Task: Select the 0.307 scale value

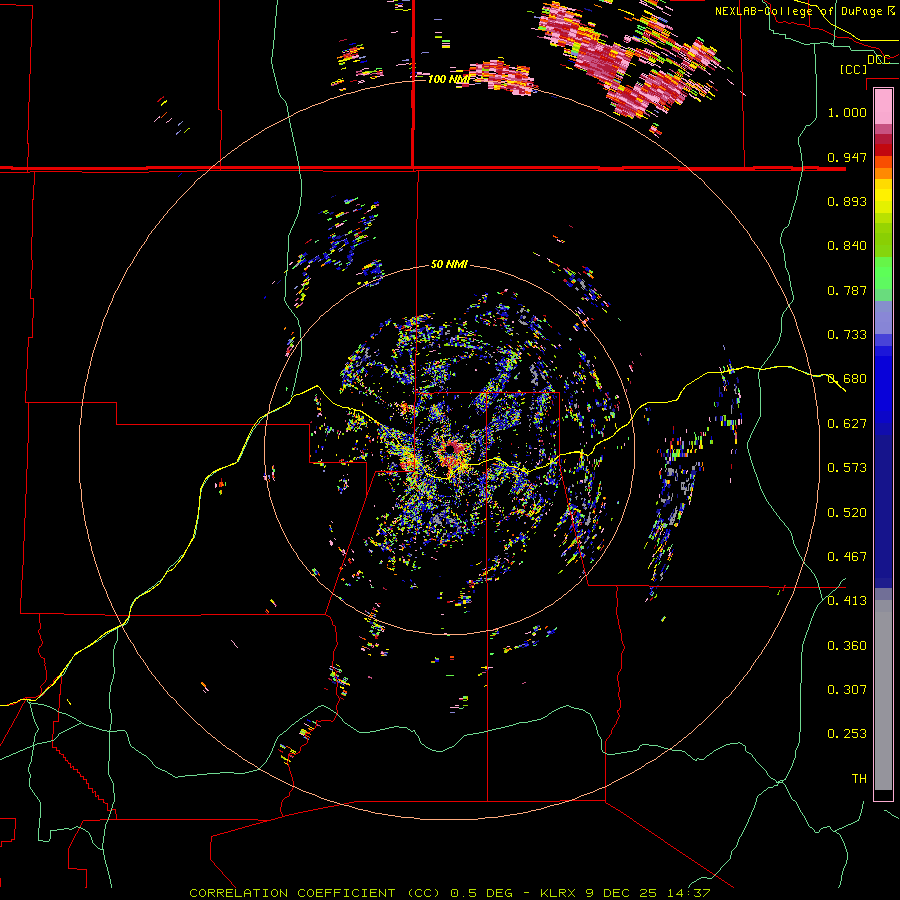Action: [847, 690]
